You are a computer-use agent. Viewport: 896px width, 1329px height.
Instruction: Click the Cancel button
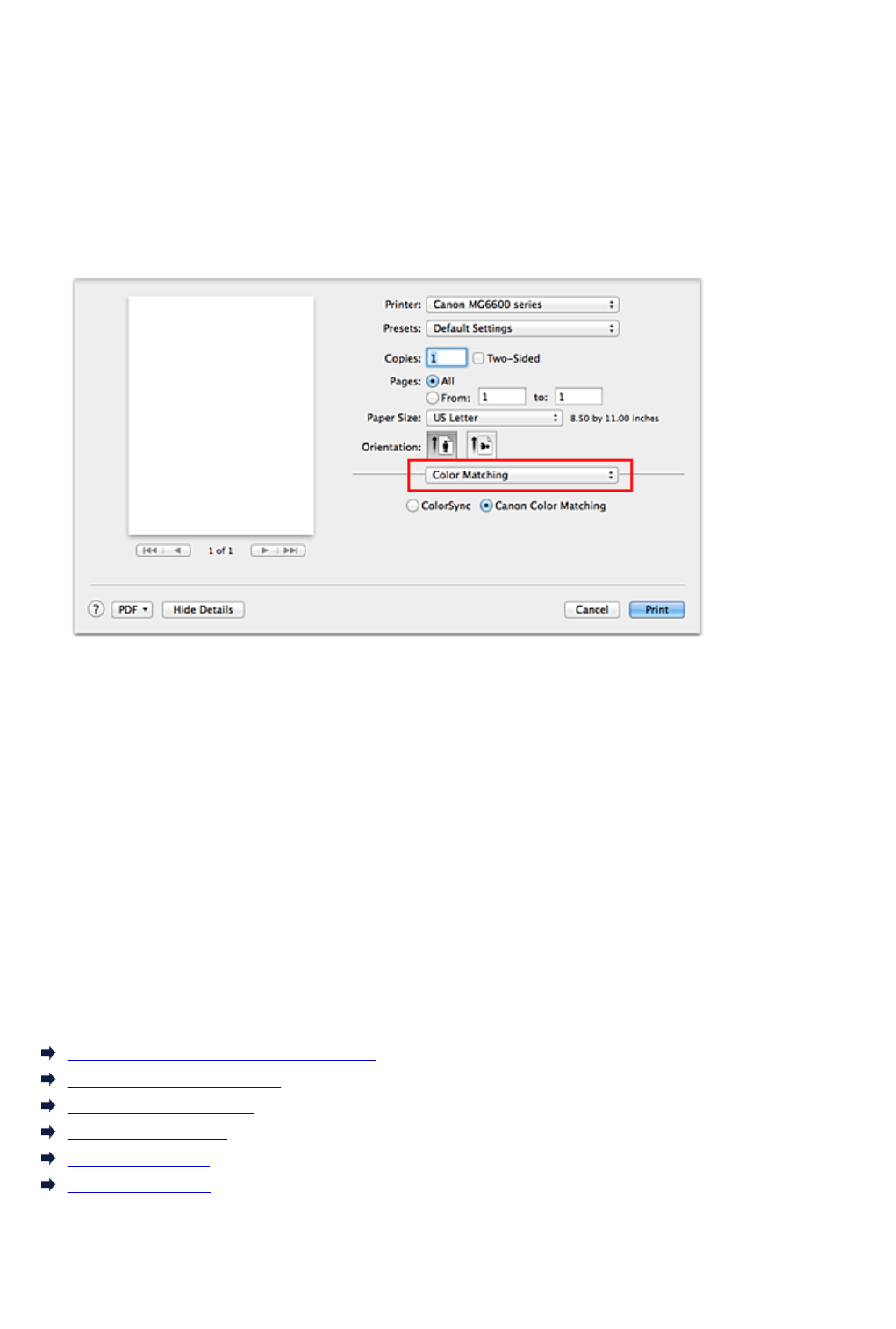[x=591, y=609]
